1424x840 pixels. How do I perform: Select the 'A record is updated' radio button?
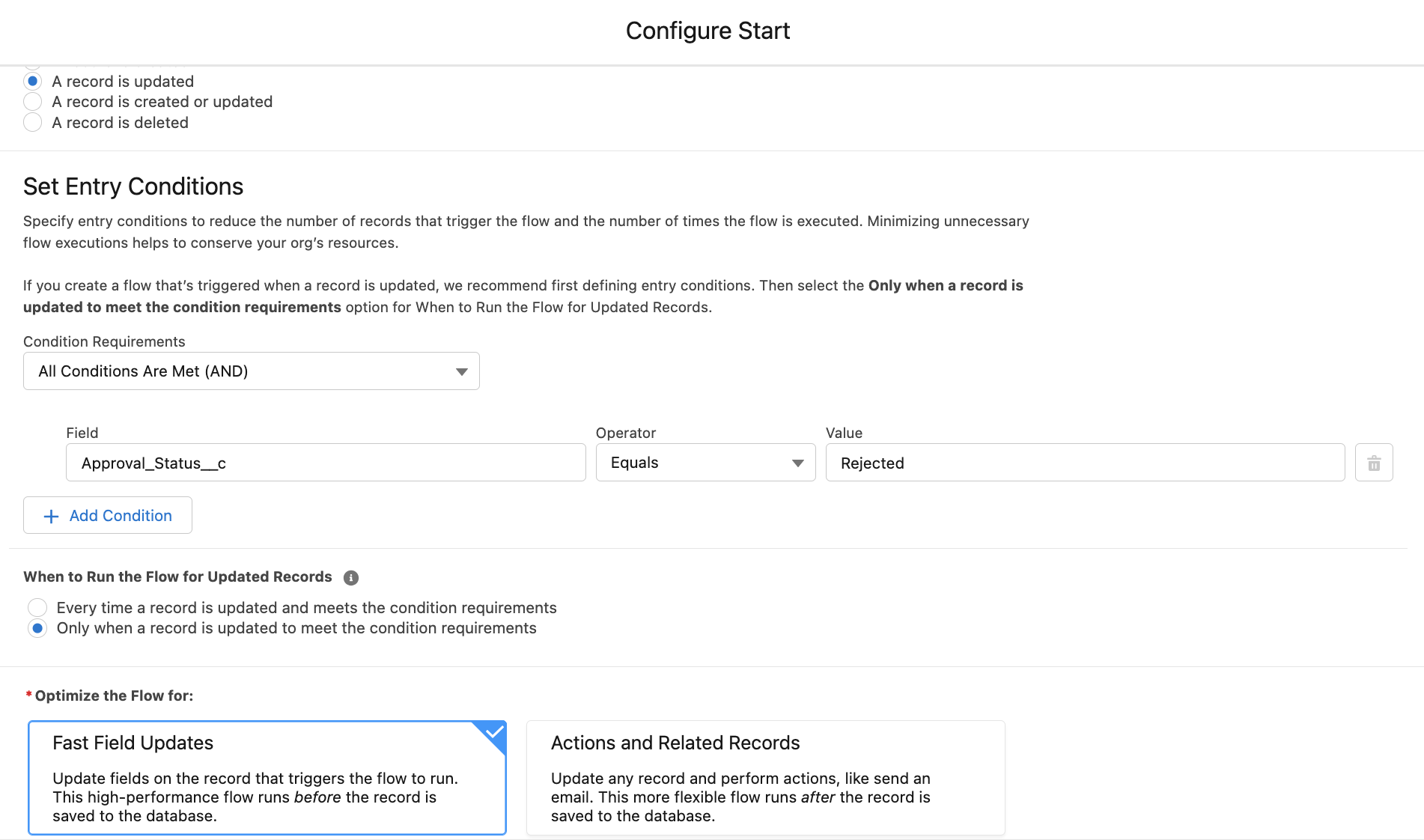tap(33, 81)
